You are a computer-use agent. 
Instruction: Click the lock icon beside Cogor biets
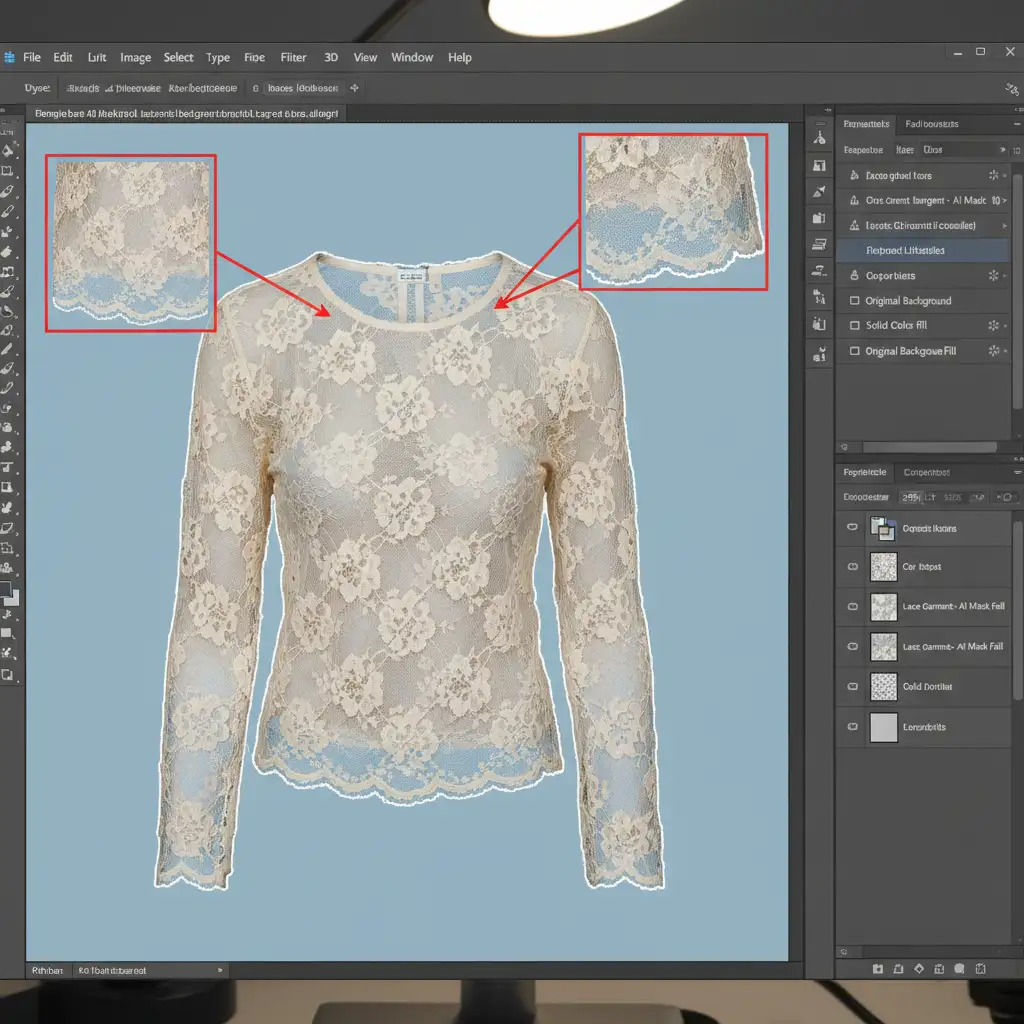(854, 276)
